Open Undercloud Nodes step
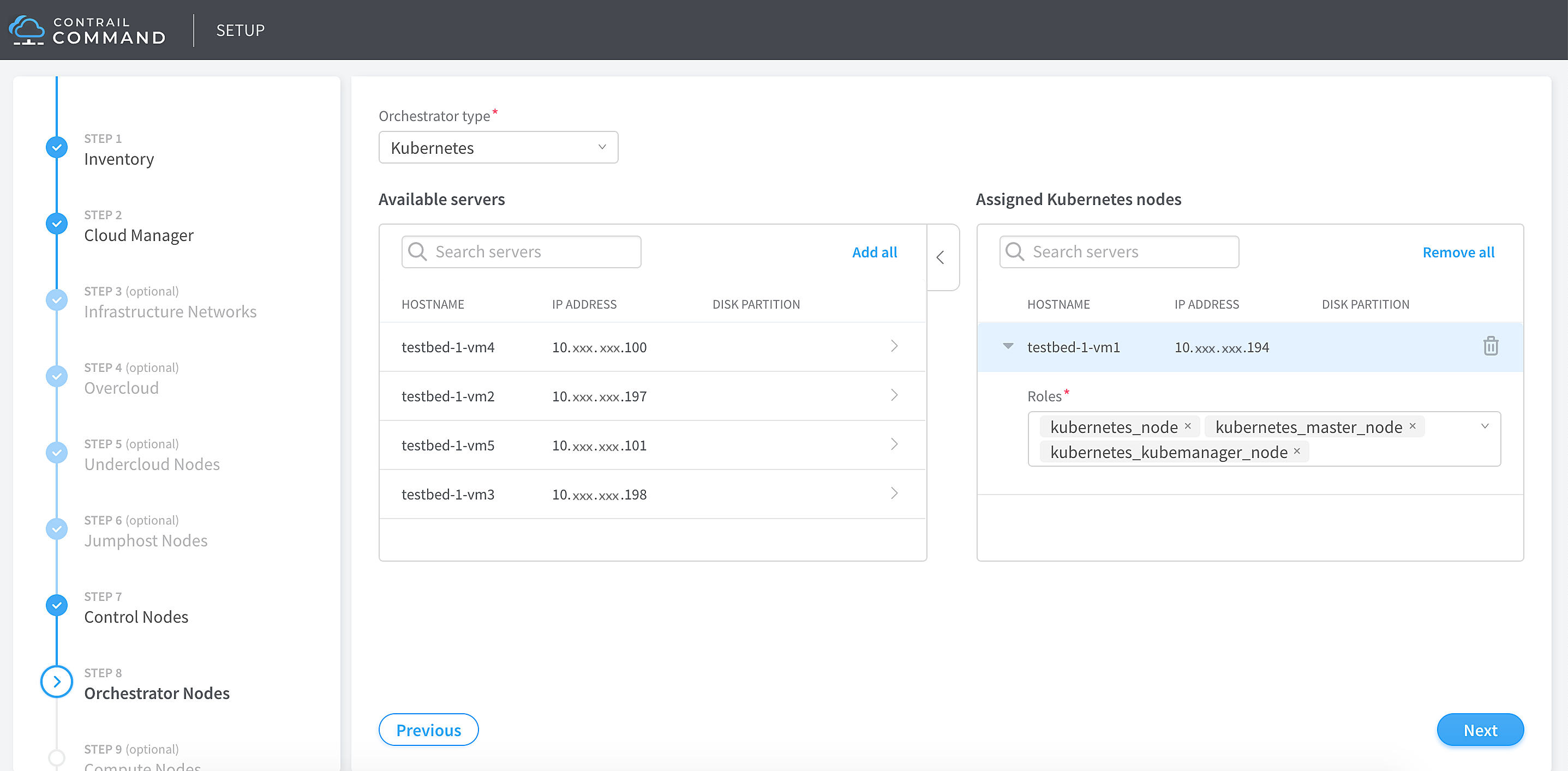 point(152,465)
